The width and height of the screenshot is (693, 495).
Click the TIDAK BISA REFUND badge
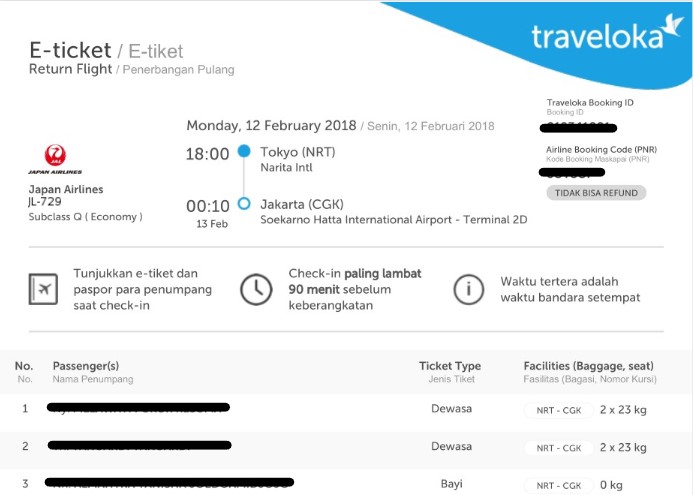click(x=596, y=192)
